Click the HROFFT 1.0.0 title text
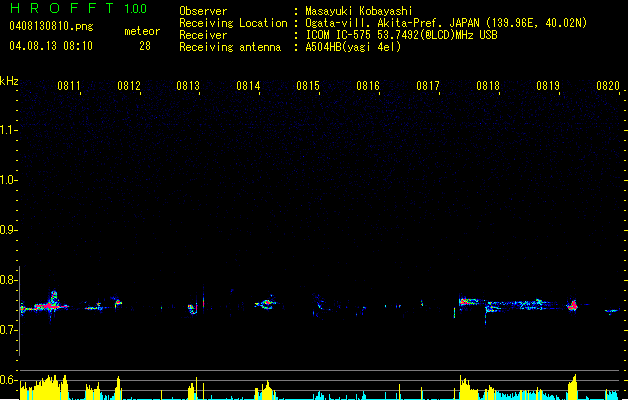Image resolution: width=629 pixels, height=400 pixels. [78, 8]
